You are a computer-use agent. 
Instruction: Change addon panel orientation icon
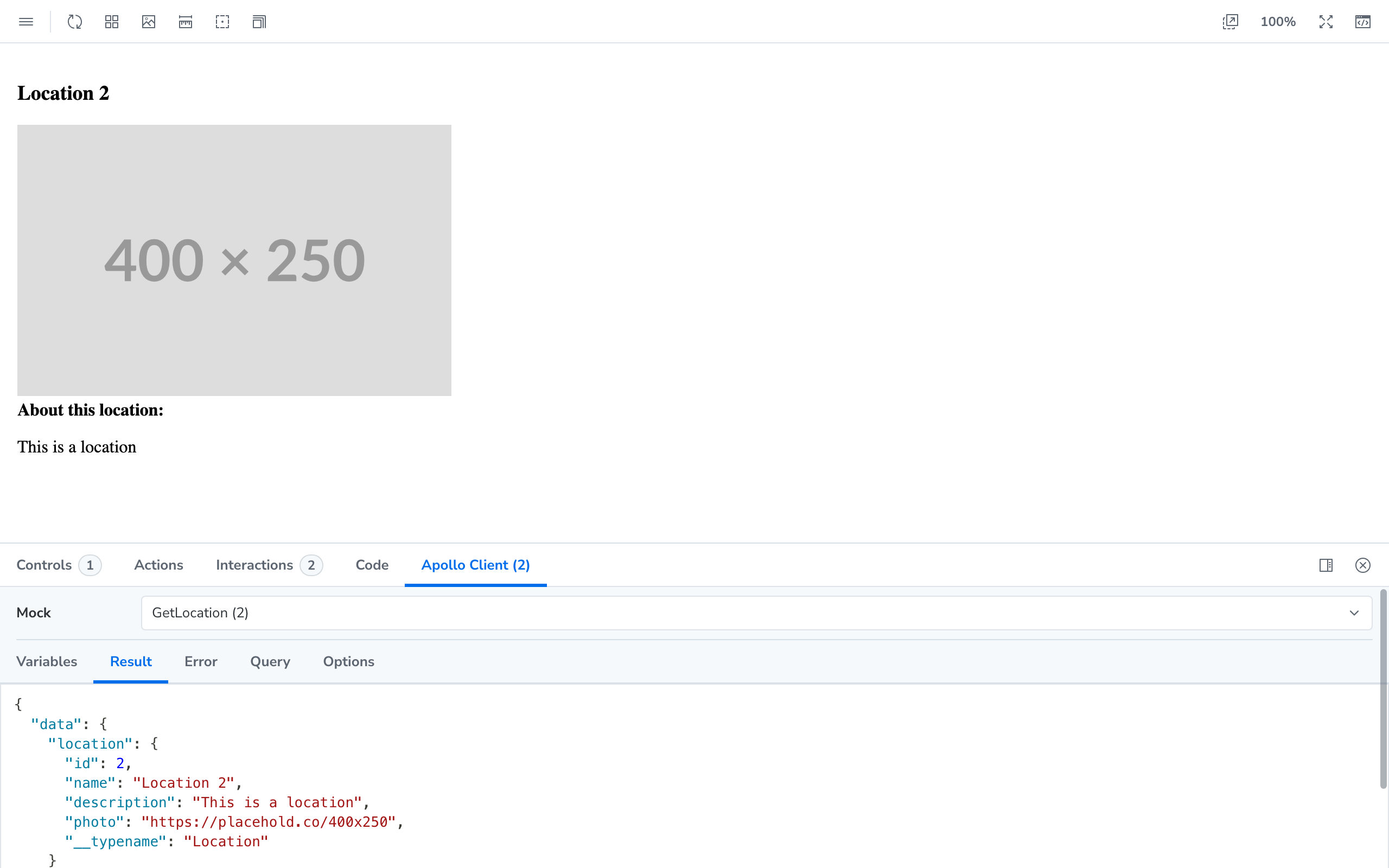[1326, 565]
